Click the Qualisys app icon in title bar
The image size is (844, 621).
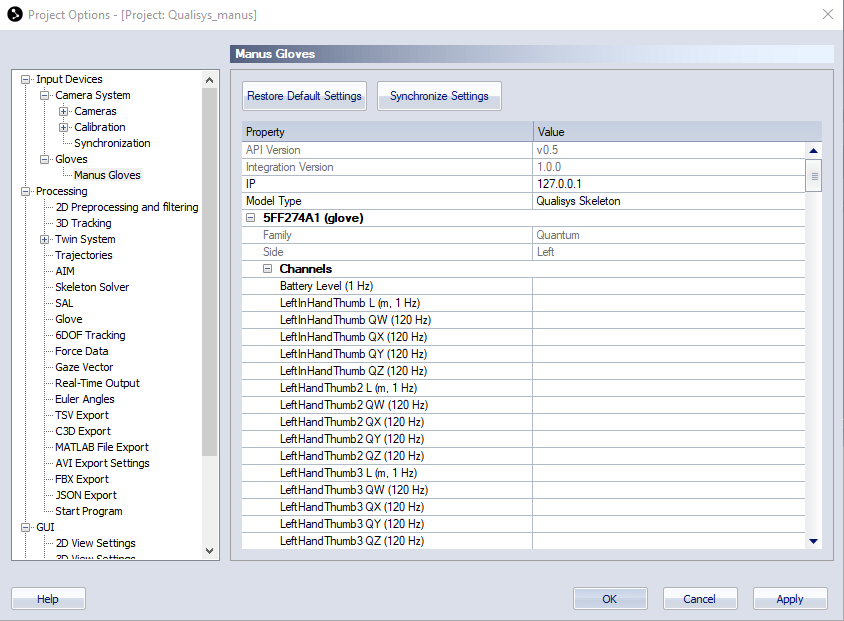(15, 15)
